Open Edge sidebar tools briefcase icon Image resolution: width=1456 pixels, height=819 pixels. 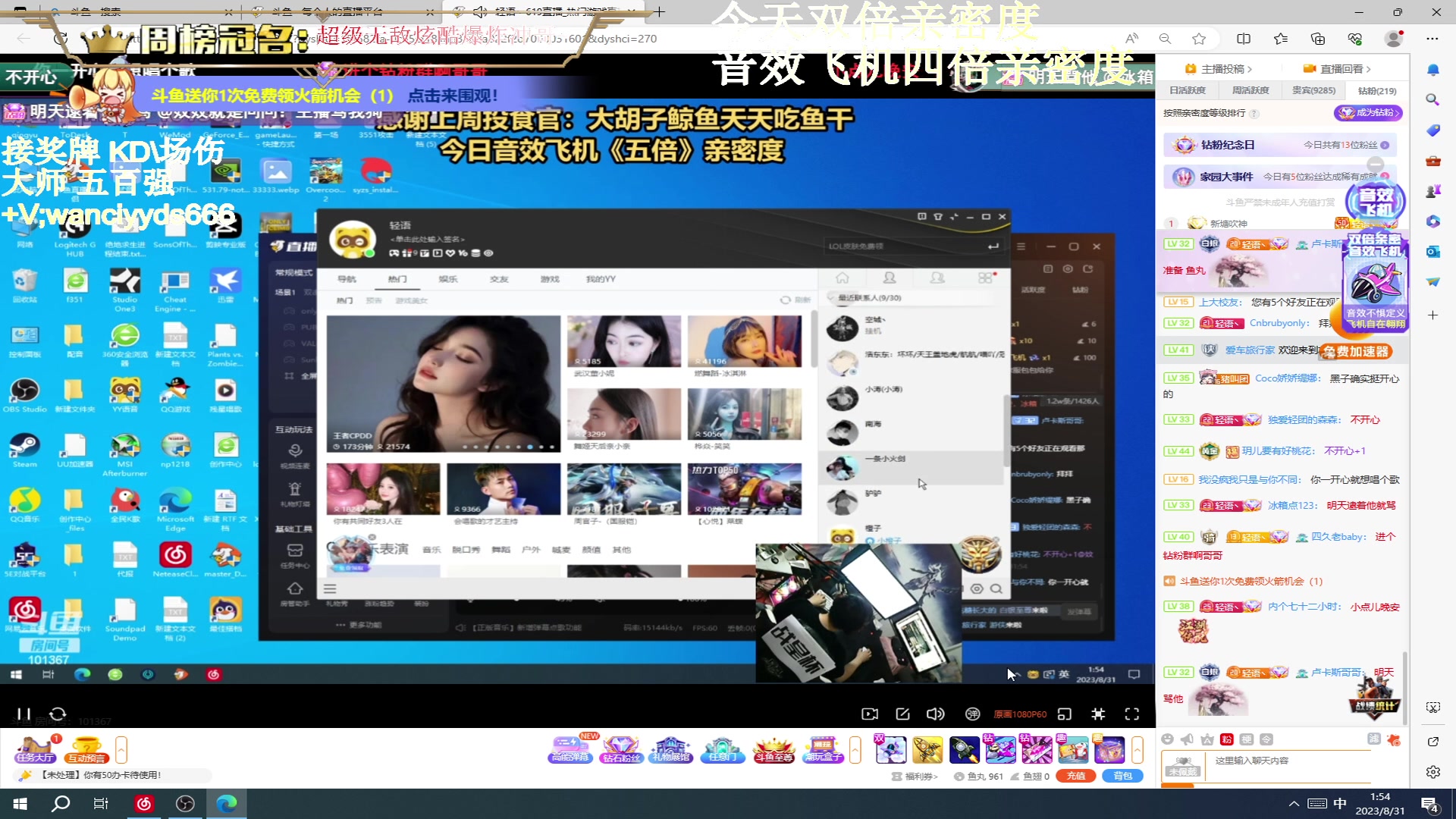pos(1432,161)
